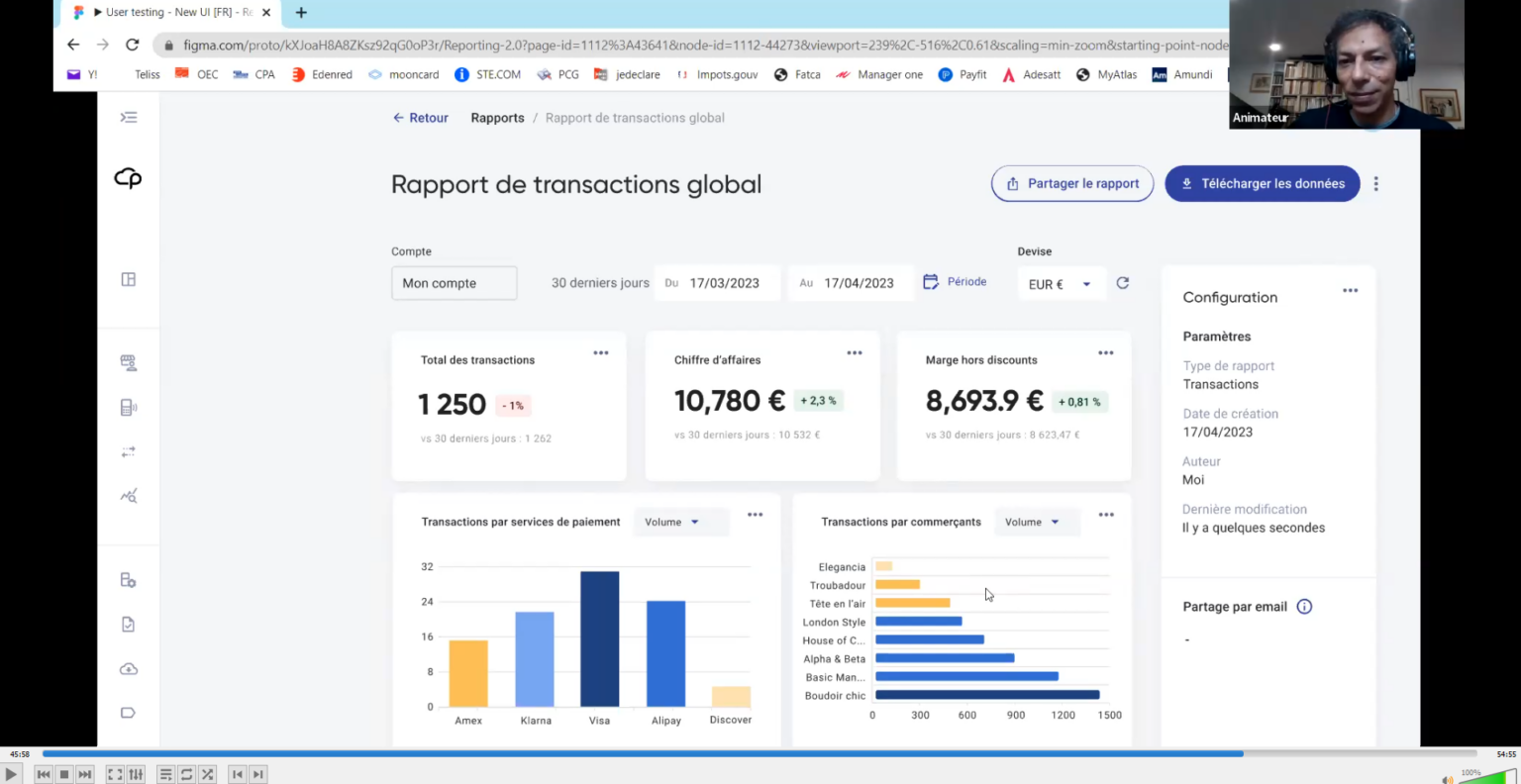Open the EUR € currency dropdown
This screenshot has width=1521, height=784.
coord(1060,284)
